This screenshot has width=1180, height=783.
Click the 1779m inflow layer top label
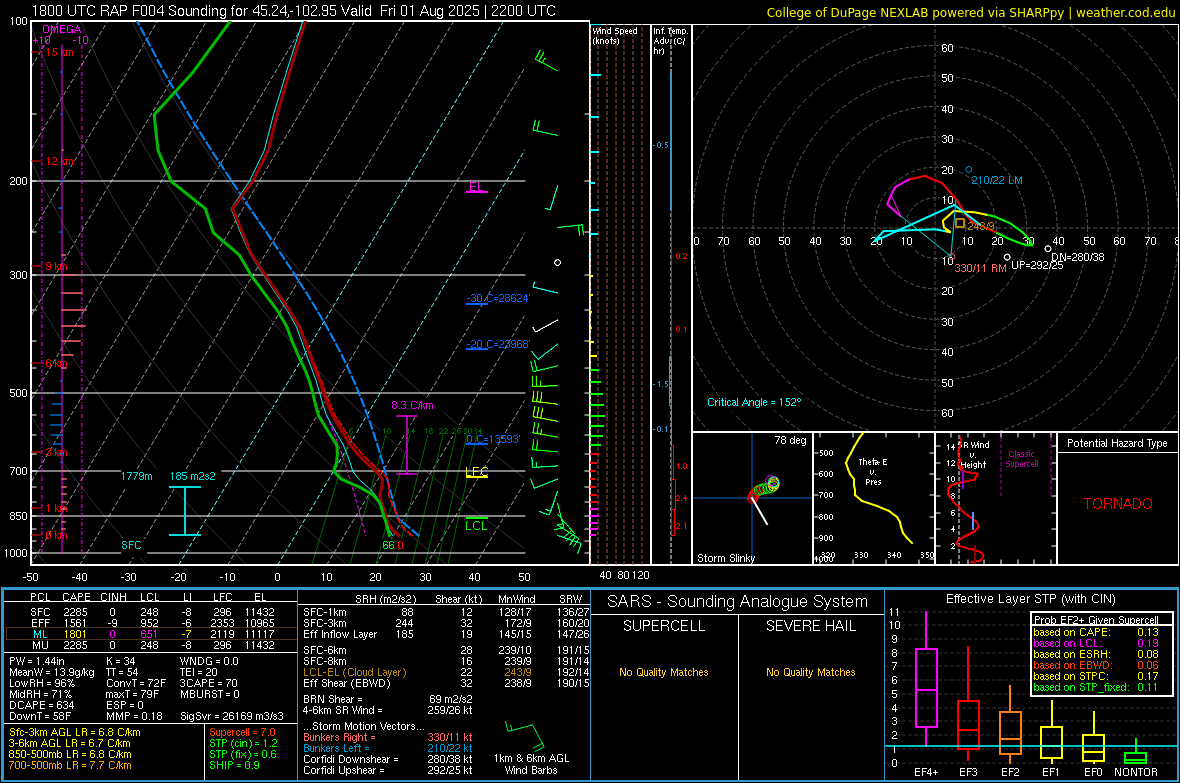136,476
